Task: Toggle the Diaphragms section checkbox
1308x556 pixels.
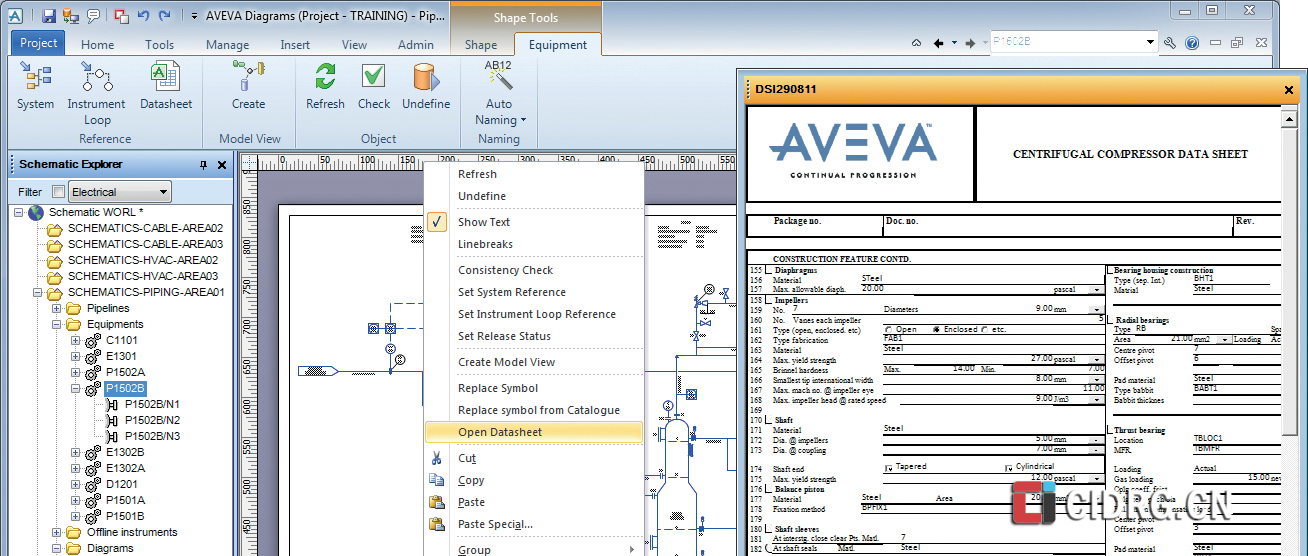Action: tap(769, 270)
